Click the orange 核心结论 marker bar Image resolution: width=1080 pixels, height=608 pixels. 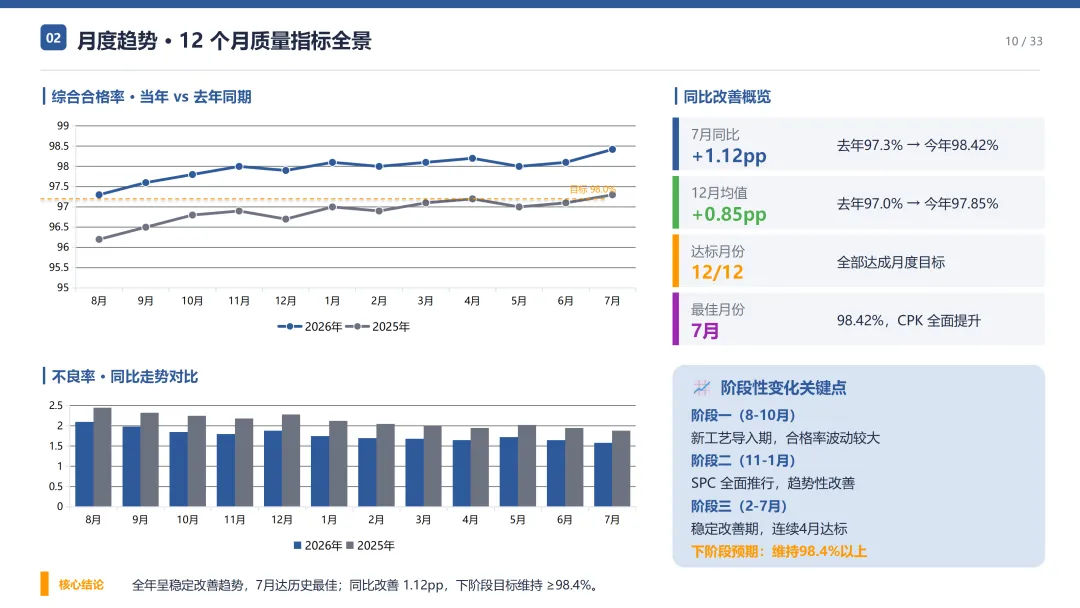[x=44, y=584]
